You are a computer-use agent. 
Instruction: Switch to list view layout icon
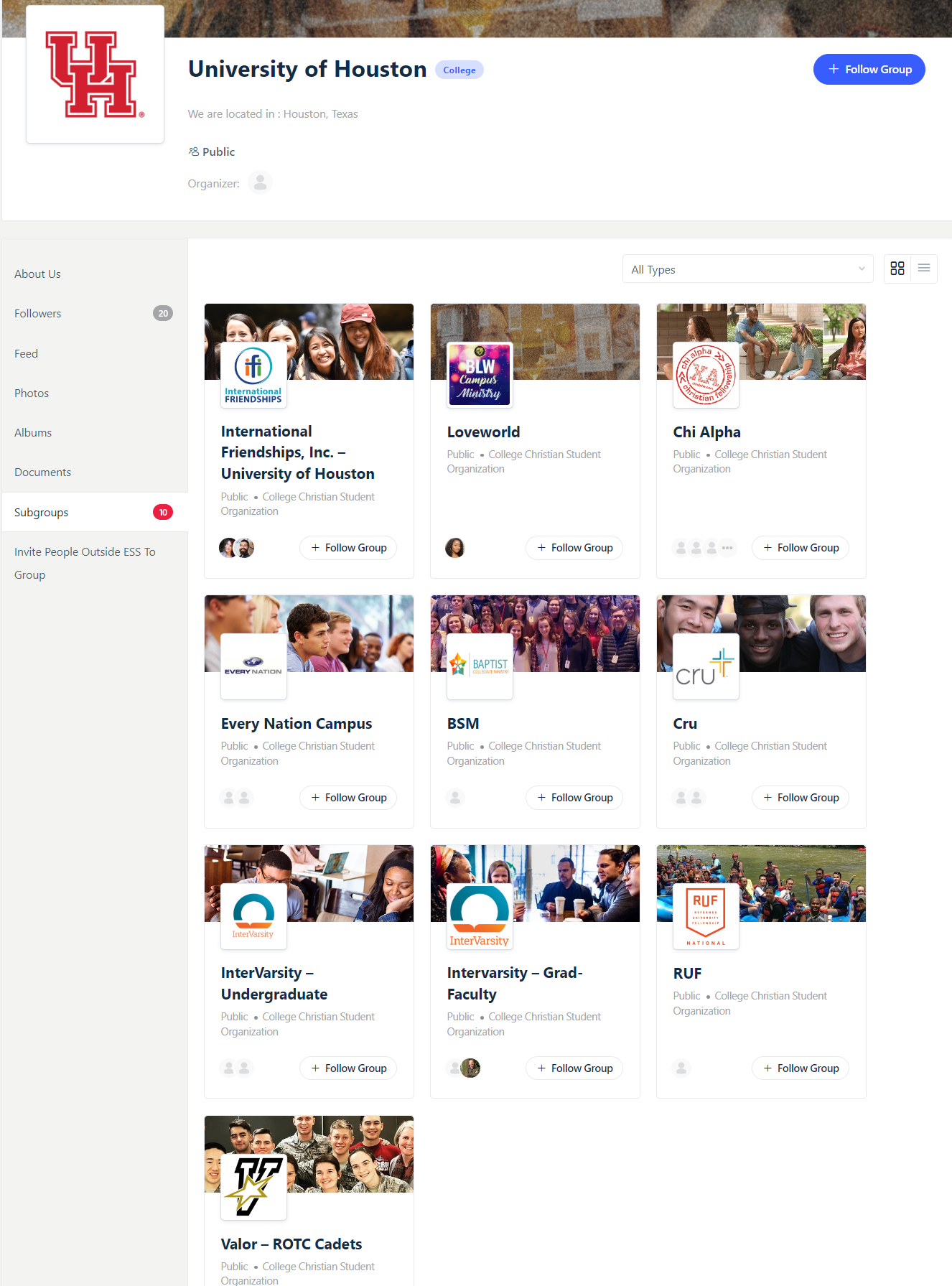tap(924, 269)
